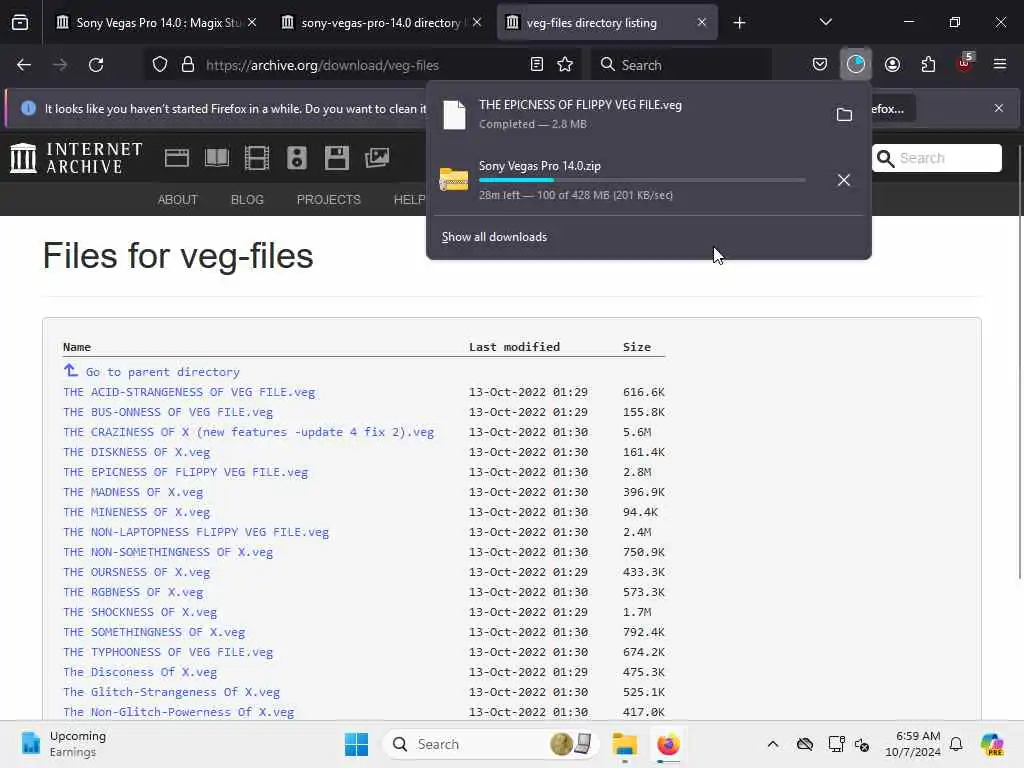Open the ABOUT menu item

[178, 200]
